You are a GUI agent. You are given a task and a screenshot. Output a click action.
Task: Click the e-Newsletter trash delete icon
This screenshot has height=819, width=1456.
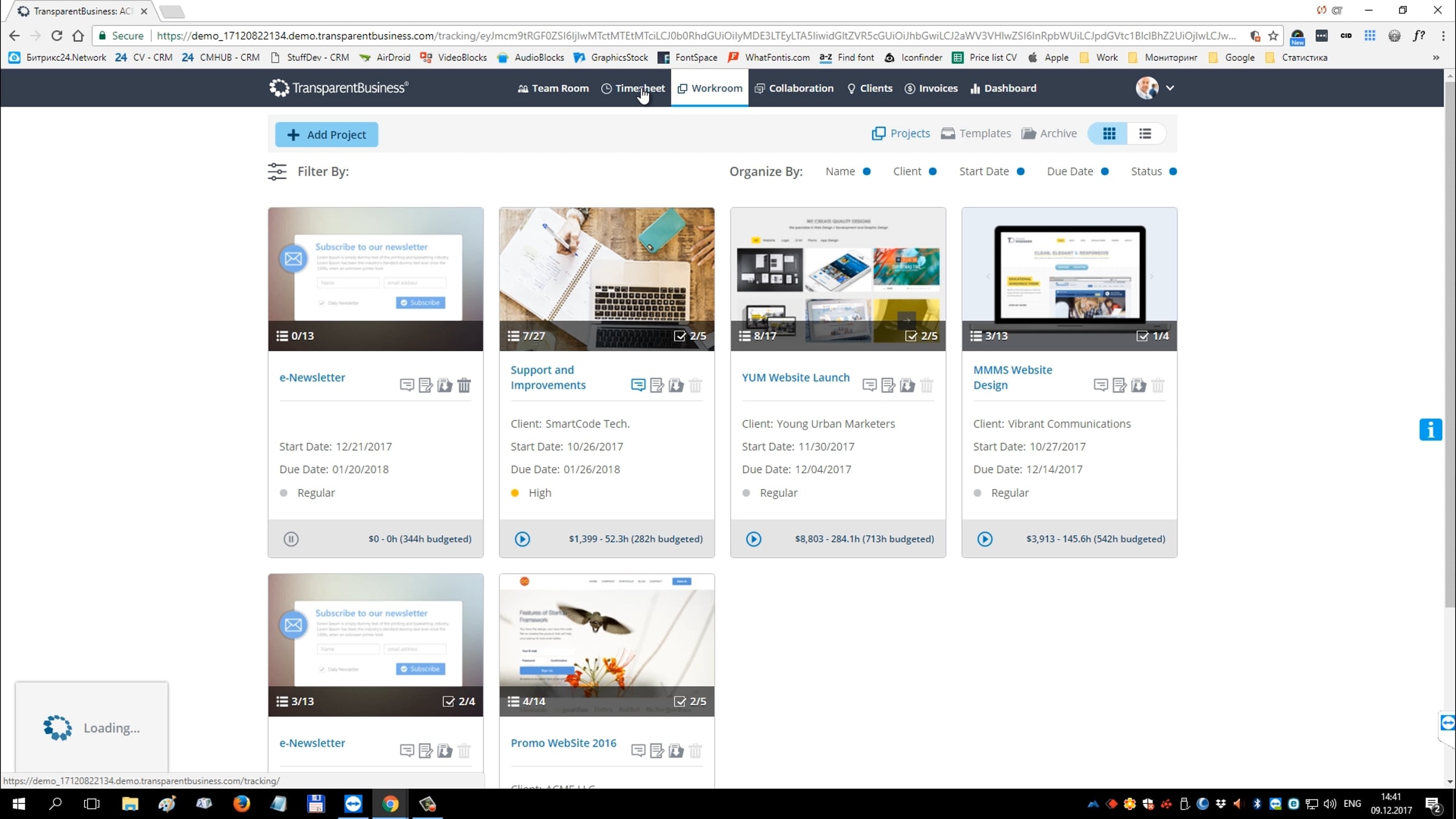[x=464, y=385]
